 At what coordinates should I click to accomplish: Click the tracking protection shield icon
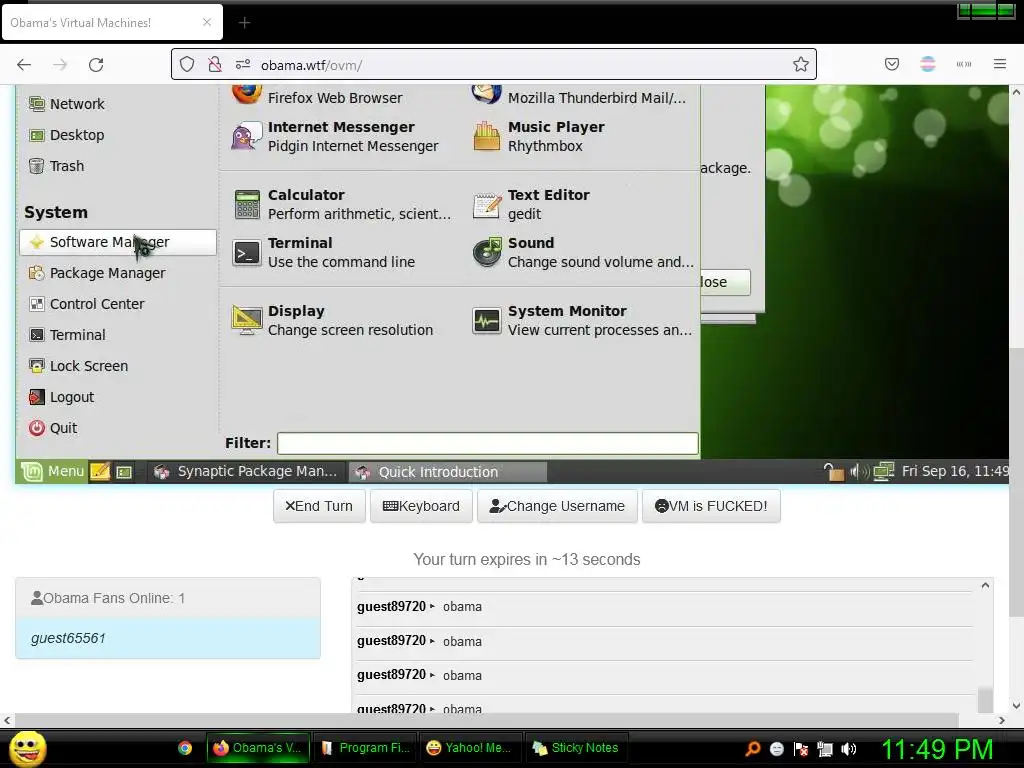[x=187, y=64]
